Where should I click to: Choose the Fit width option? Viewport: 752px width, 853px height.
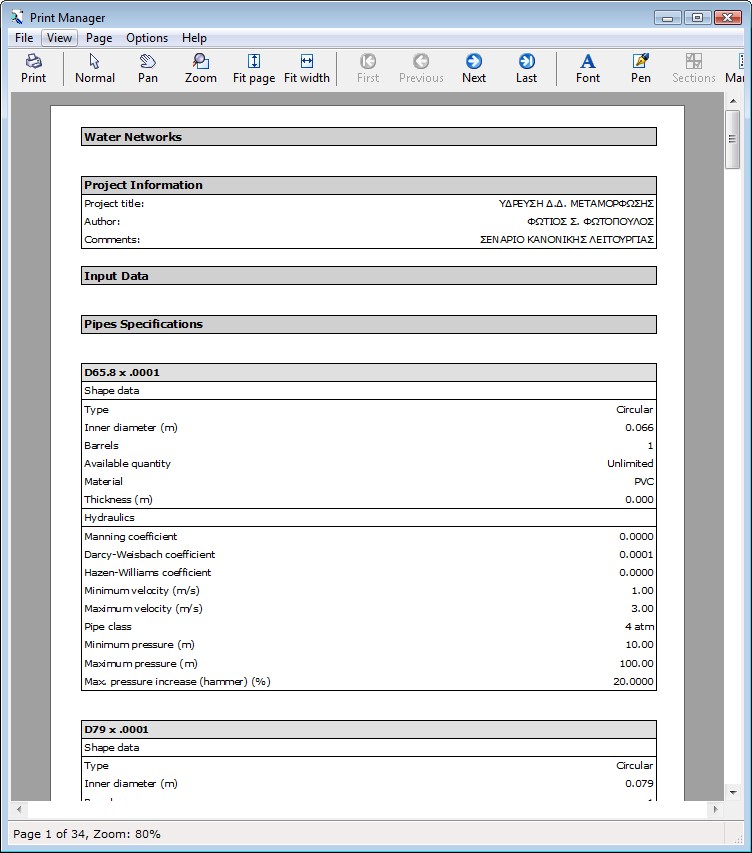point(307,68)
